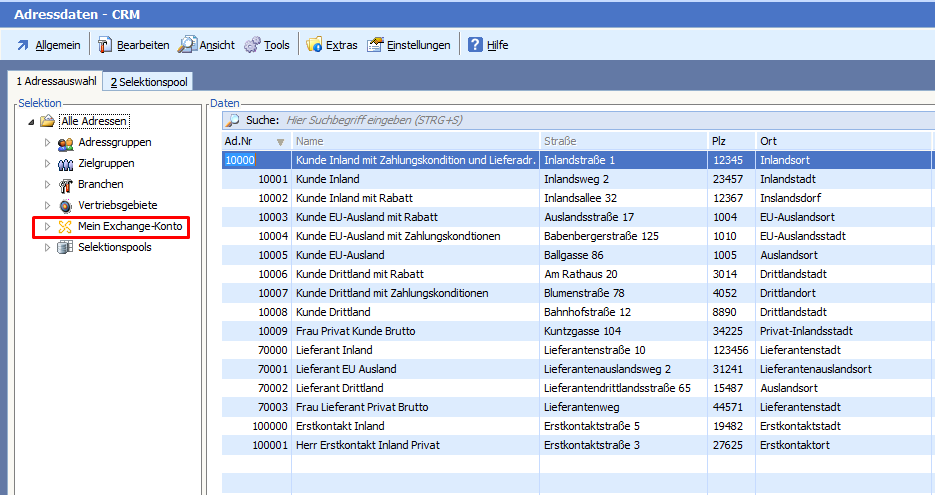The image size is (935, 495).
Task: Expand the Adressgruppen tree node
Action: tap(46, 143)
